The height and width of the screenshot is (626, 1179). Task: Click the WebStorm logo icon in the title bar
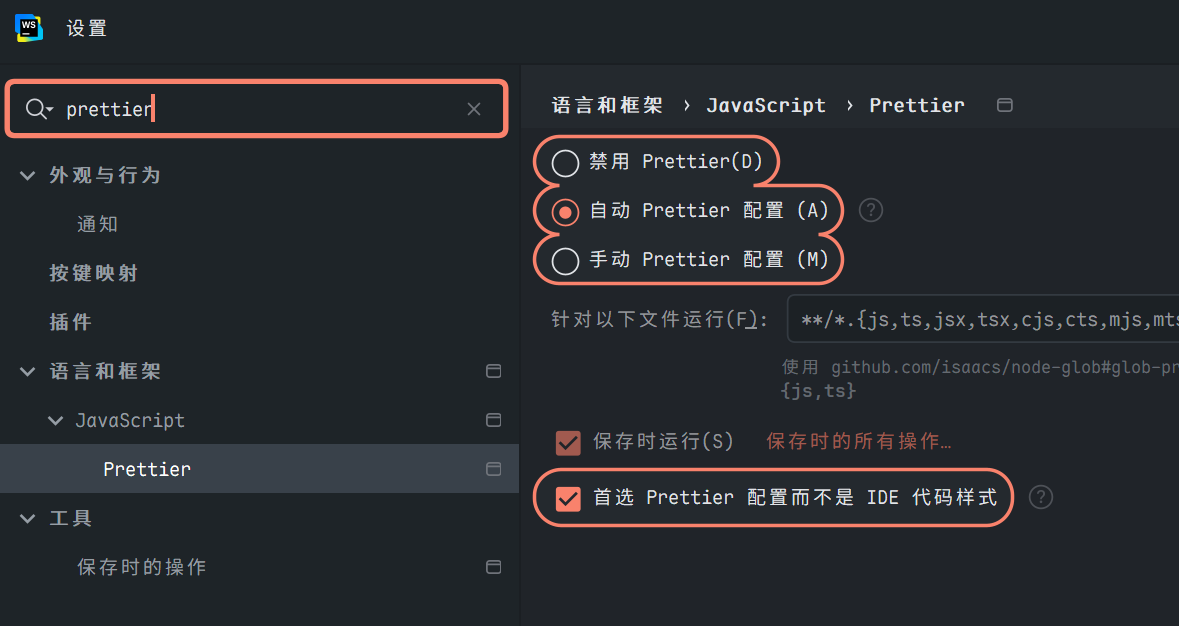pyautogui.click(x=29, y=28)
